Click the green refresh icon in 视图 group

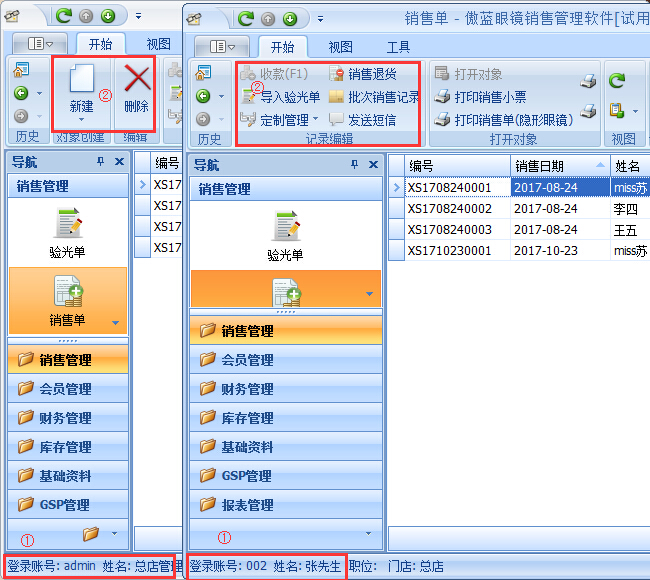tap(617, 80)
